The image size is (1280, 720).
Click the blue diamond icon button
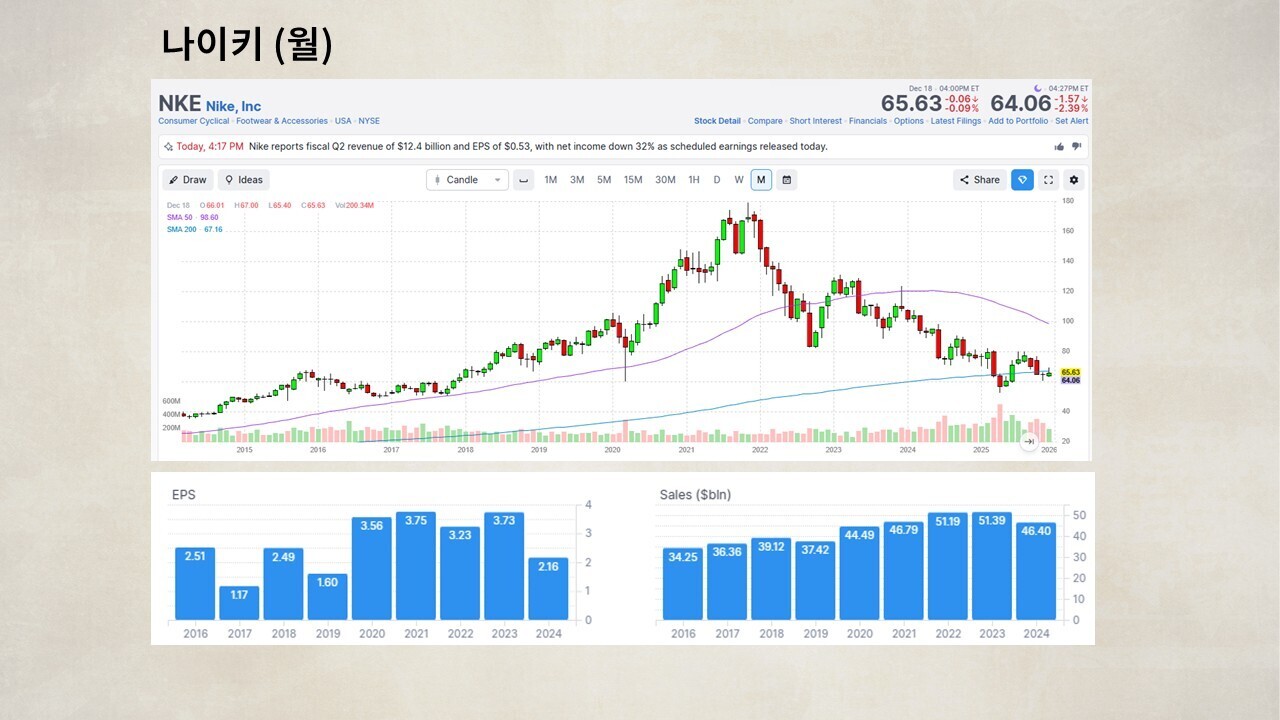point(1022,180)
